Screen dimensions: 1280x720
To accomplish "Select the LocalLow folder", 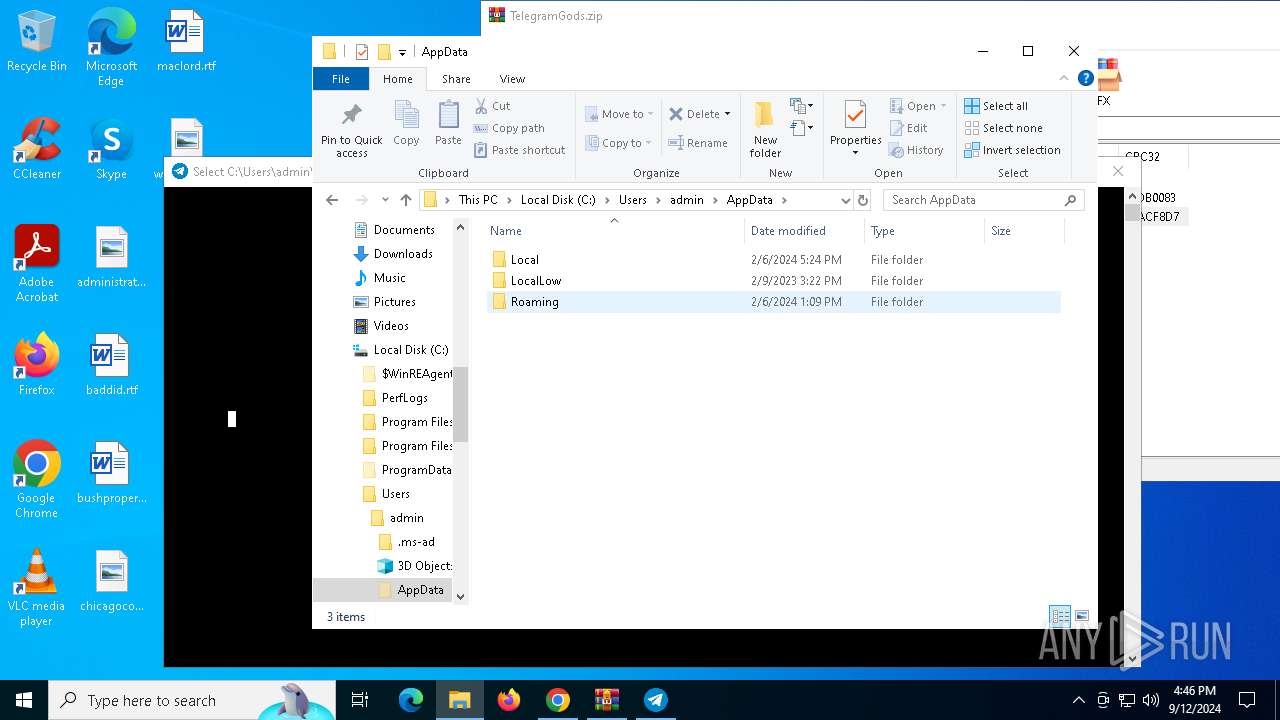I will [773, 281].
